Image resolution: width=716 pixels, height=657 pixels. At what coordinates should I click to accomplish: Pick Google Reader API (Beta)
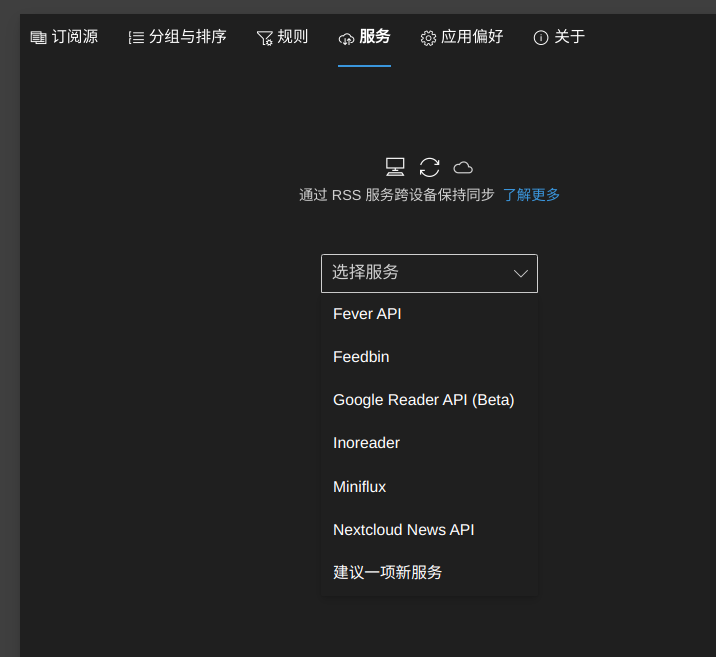click(x=429, y=400)
